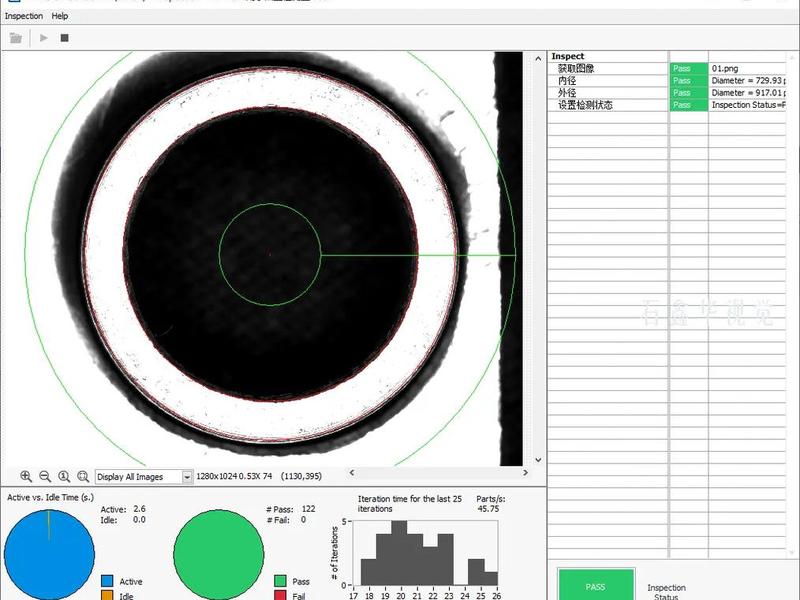Click the image view's scroll left arrow
Viewport: 800px width, 600px height.
(x=352, y=473)
